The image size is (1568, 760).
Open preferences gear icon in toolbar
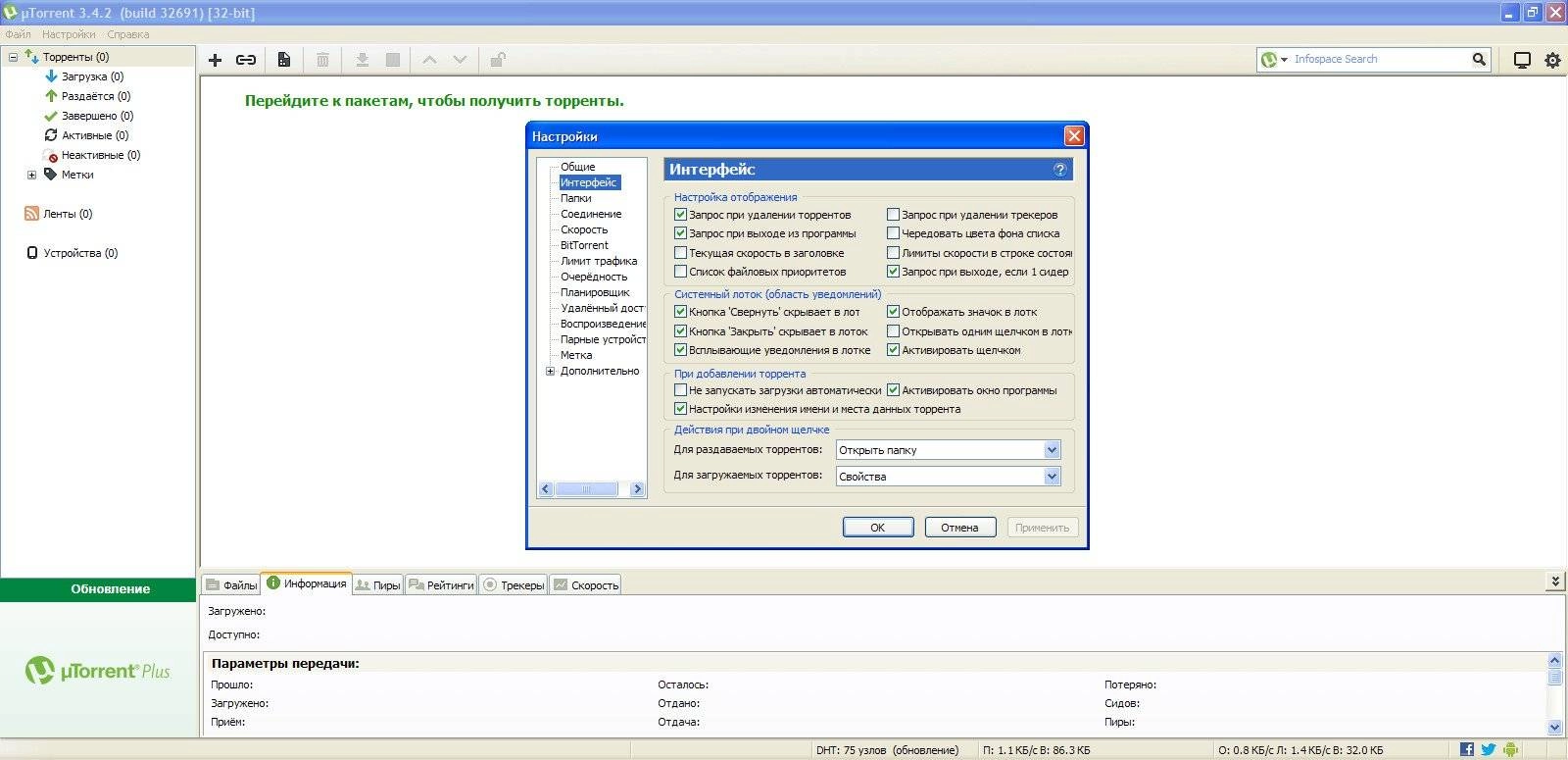(1552, 60)
